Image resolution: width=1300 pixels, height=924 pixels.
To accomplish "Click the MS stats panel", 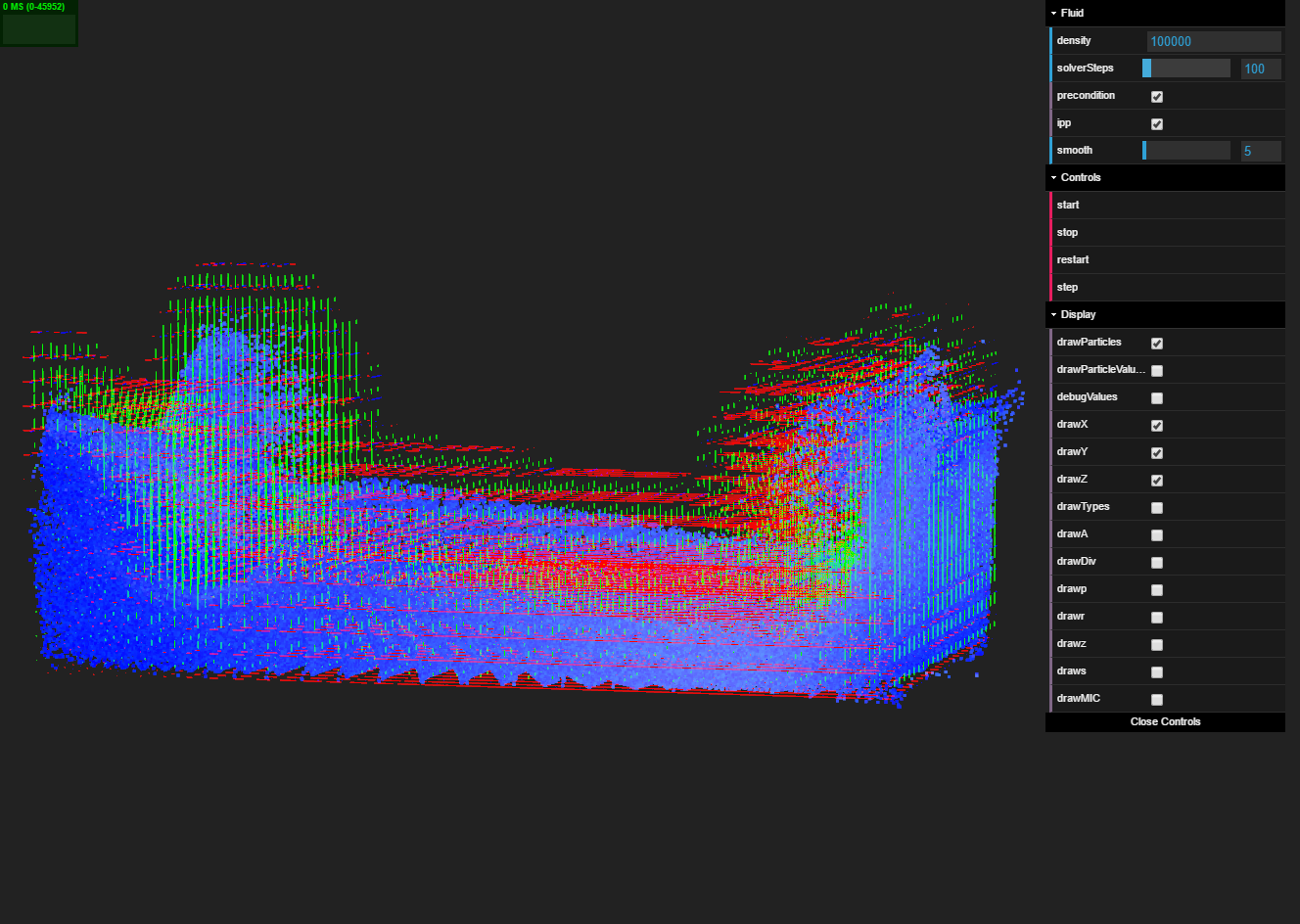I will click(39, 23).
